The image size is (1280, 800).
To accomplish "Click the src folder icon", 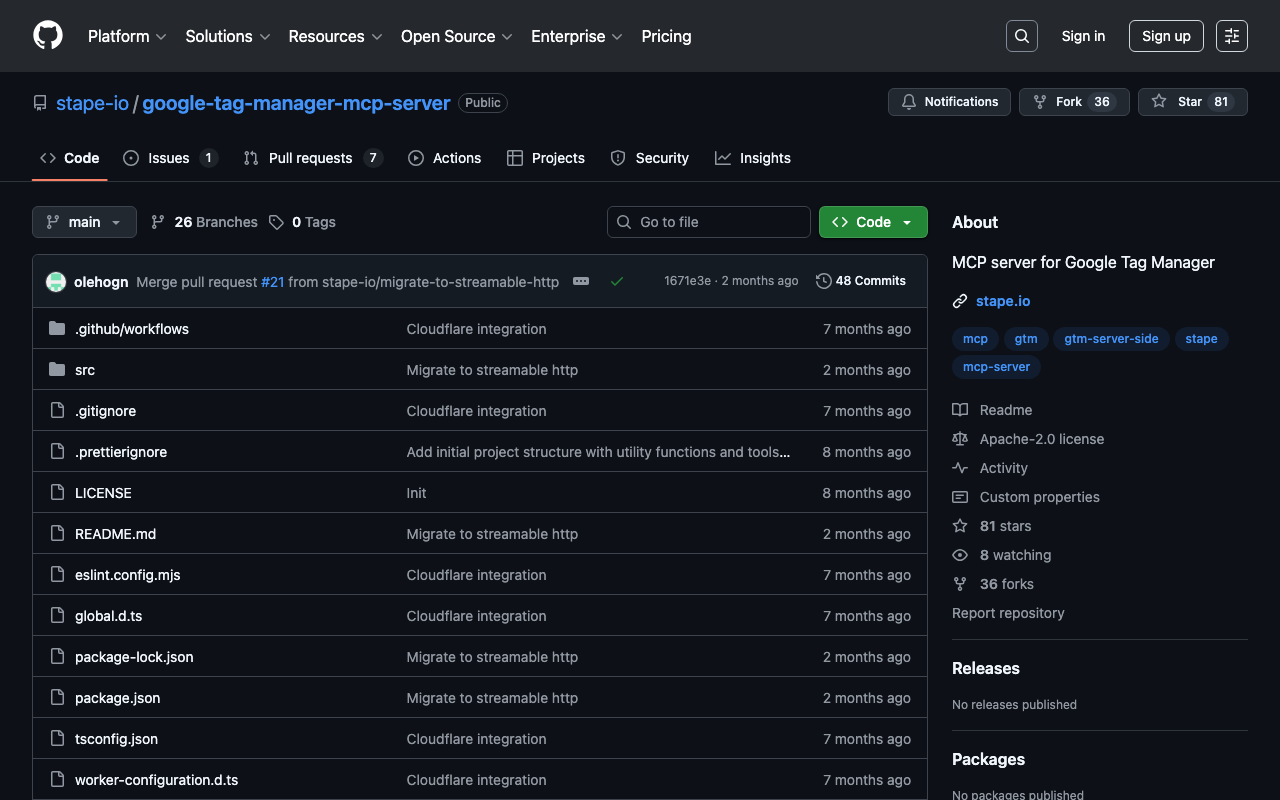I will coord(57,370).
